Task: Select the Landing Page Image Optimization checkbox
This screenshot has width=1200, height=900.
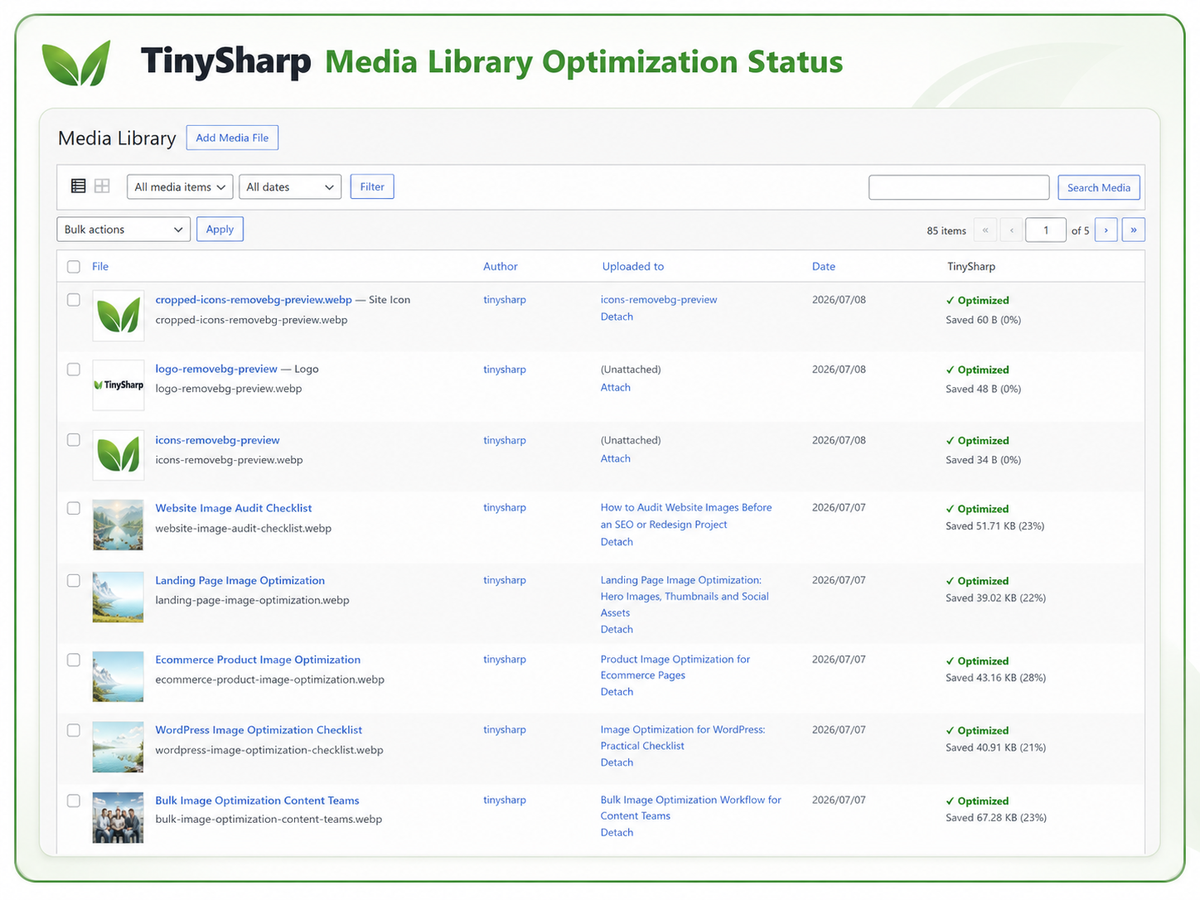Action: 73,580
